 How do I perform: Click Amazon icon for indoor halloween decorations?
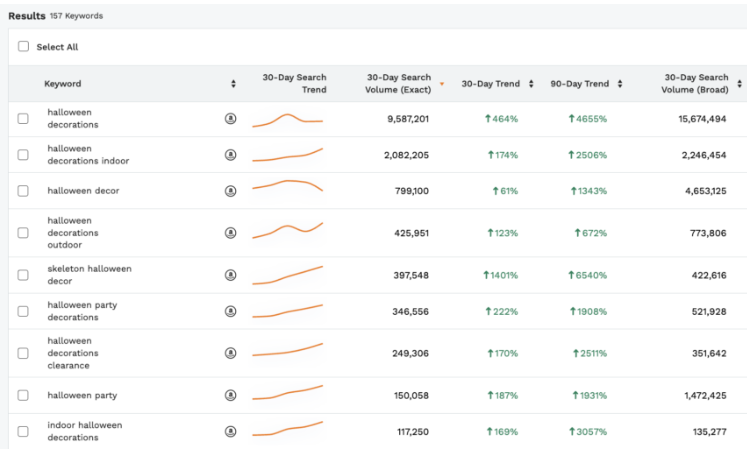click(230, 431)
